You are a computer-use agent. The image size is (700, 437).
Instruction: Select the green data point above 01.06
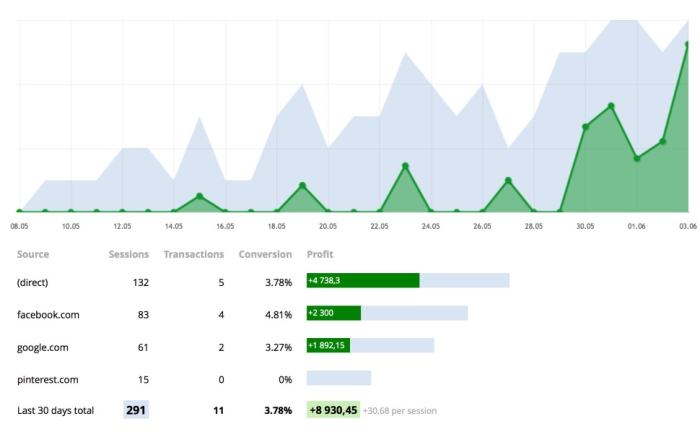point(637,158)
